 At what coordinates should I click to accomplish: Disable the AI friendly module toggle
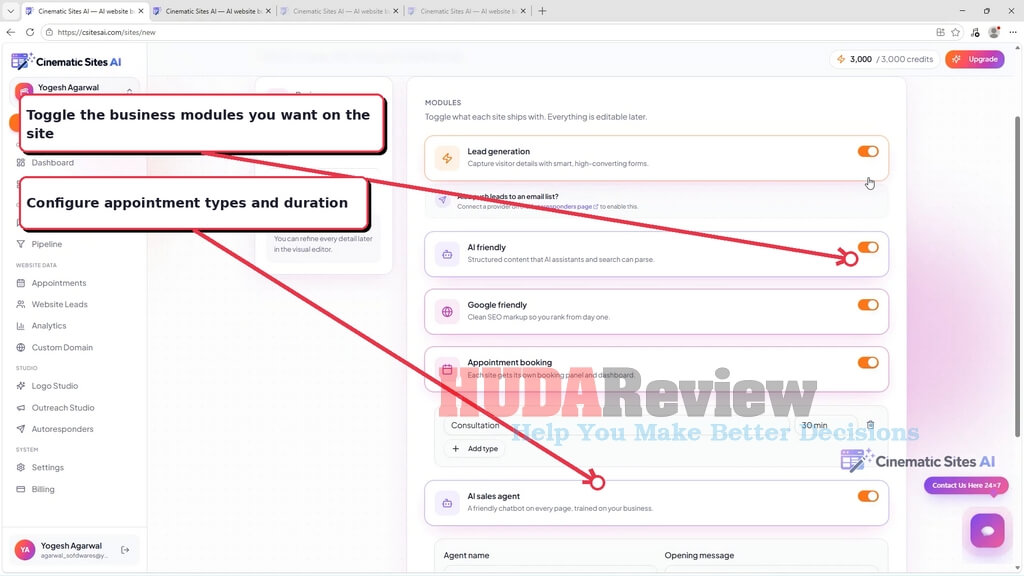pyautogui.click(x=868, y=248)
